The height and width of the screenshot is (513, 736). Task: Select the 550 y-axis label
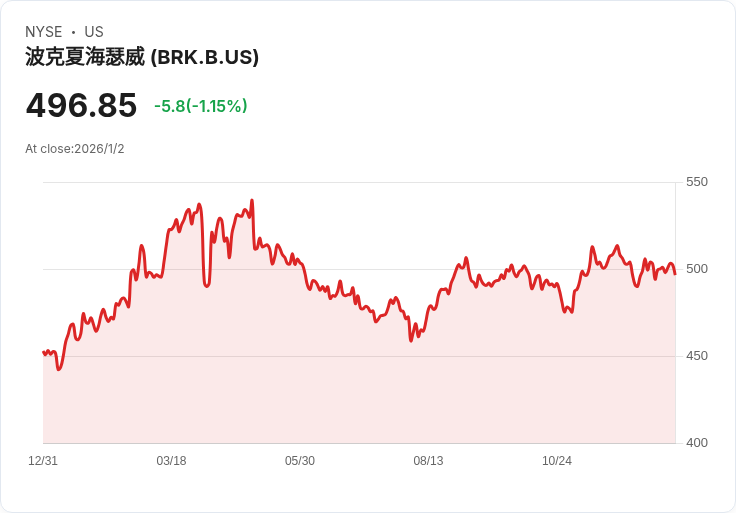coord(696,182)
